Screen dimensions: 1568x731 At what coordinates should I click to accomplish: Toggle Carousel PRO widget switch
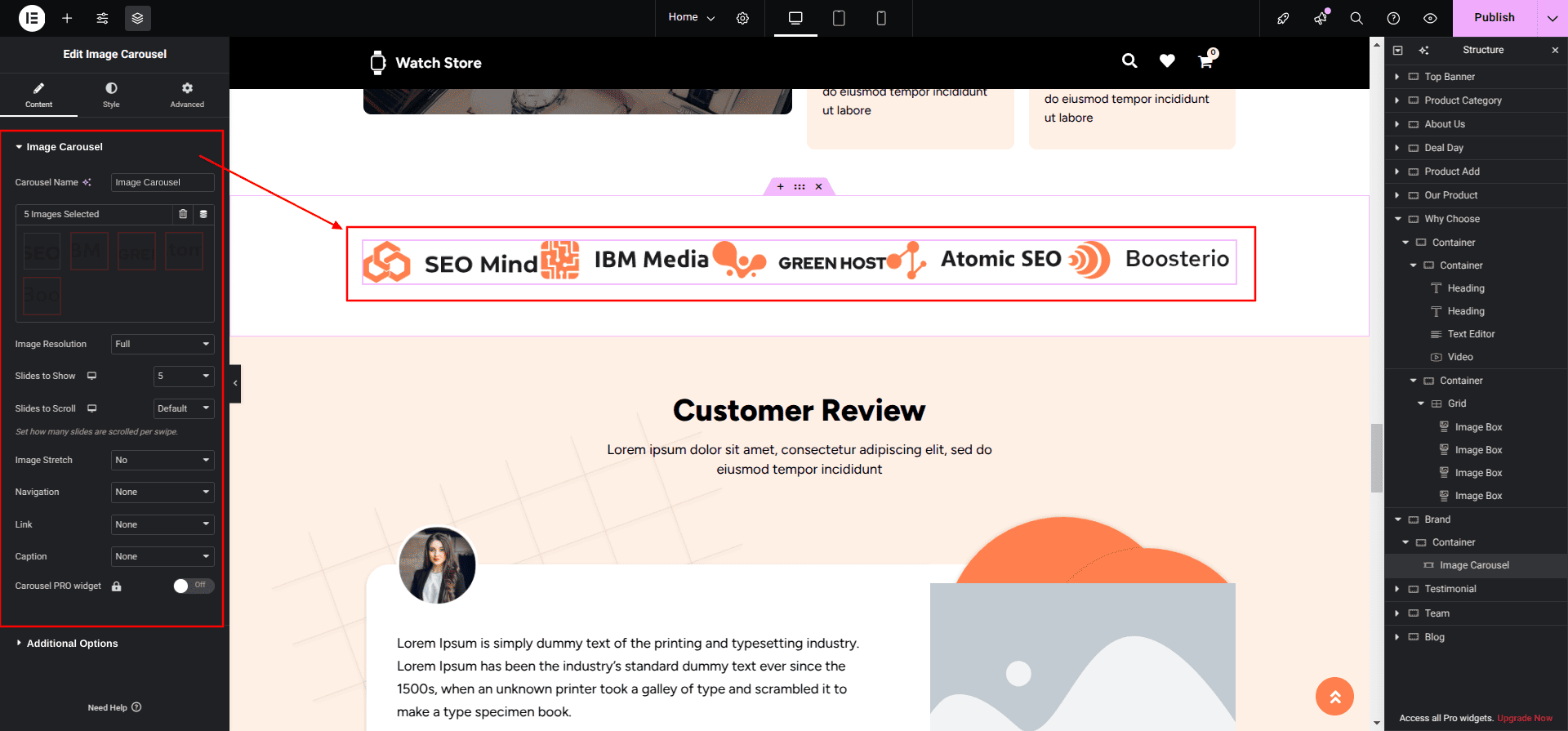pos(194,586)
